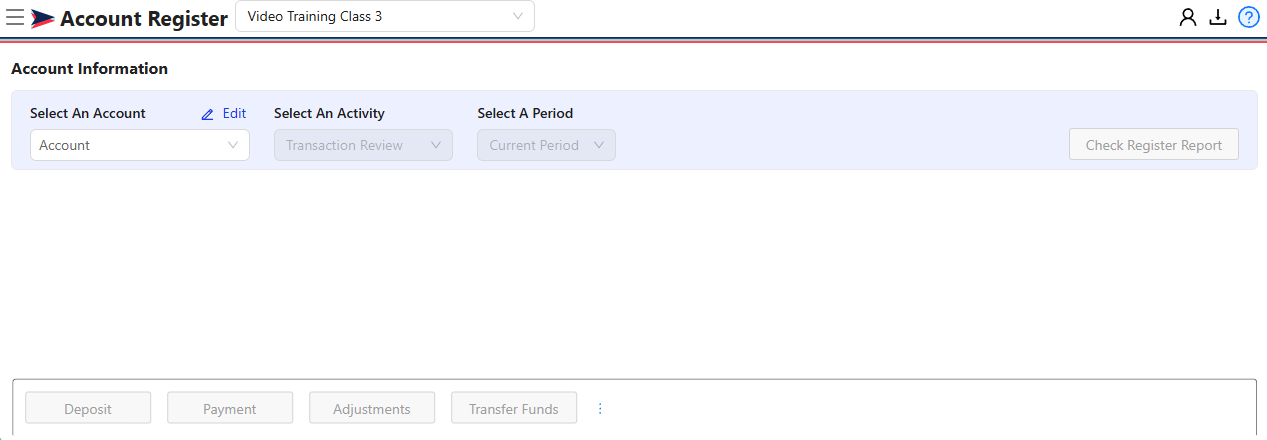
Task: Expand the Transaction Review activity dropdown
Action: [x=363, y=145]
